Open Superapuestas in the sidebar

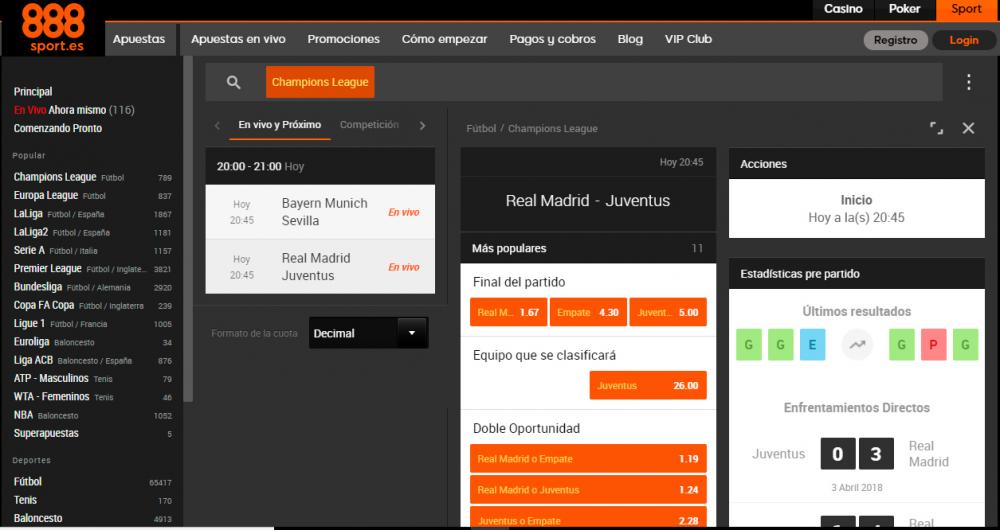point(92,433)
